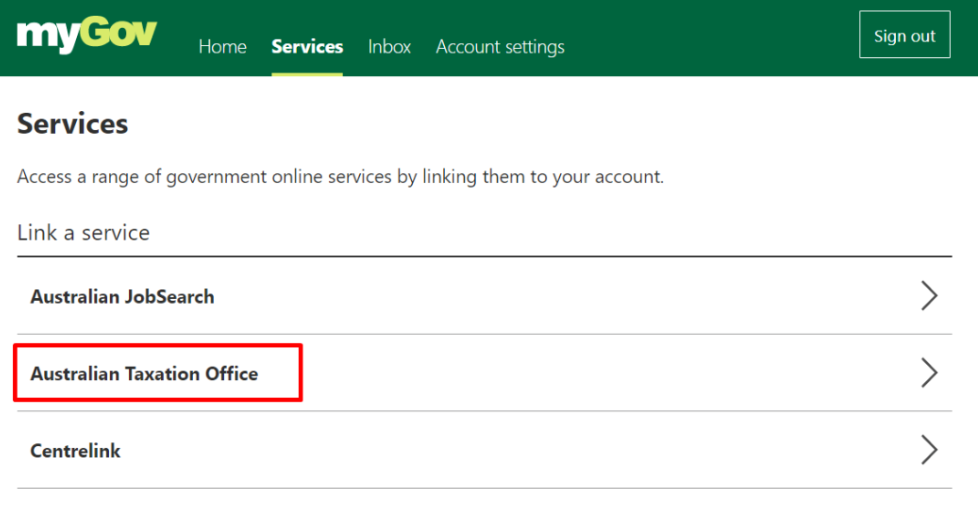This screenshot has width=978, height=511.
Task: Open the Inbox menu item
Action: pos(389,47)
